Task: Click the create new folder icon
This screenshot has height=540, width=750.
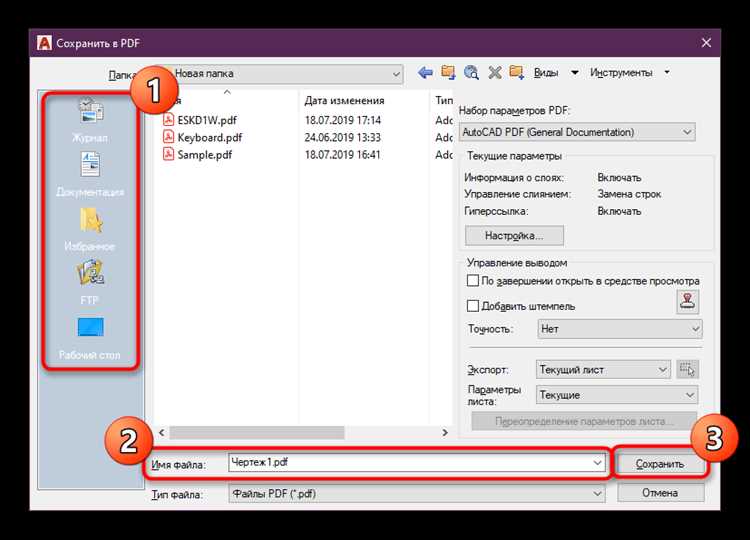Action: tap(517, 73)
